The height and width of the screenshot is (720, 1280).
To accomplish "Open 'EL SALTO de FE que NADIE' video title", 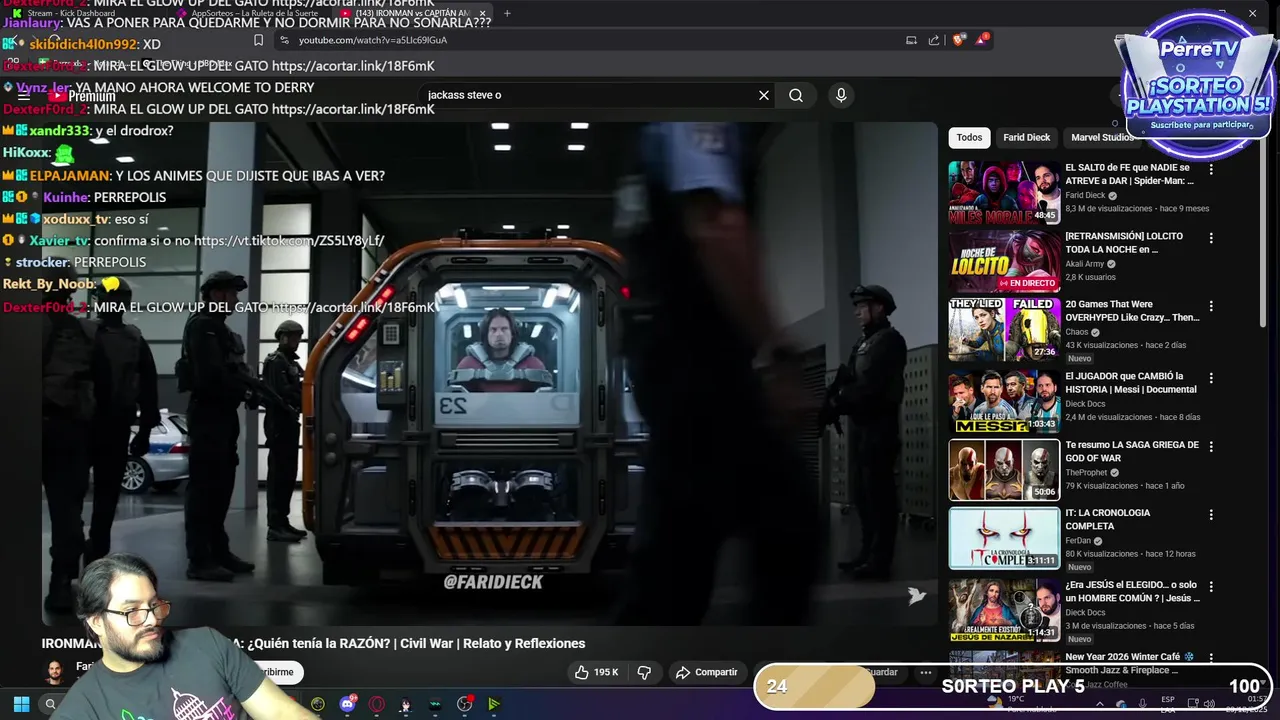I will coord(1129,174).
